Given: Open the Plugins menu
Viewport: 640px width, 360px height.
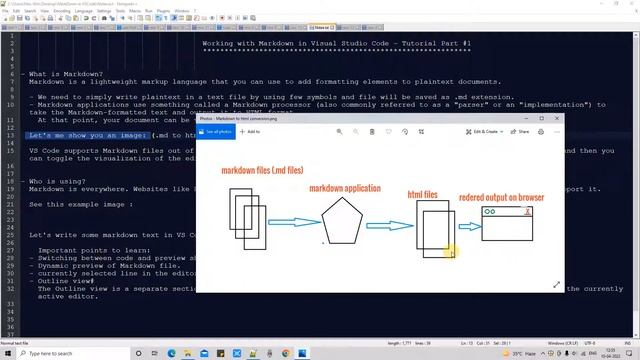Looking at the screenshot, I should pyautogui.click(x=163, y=11).
